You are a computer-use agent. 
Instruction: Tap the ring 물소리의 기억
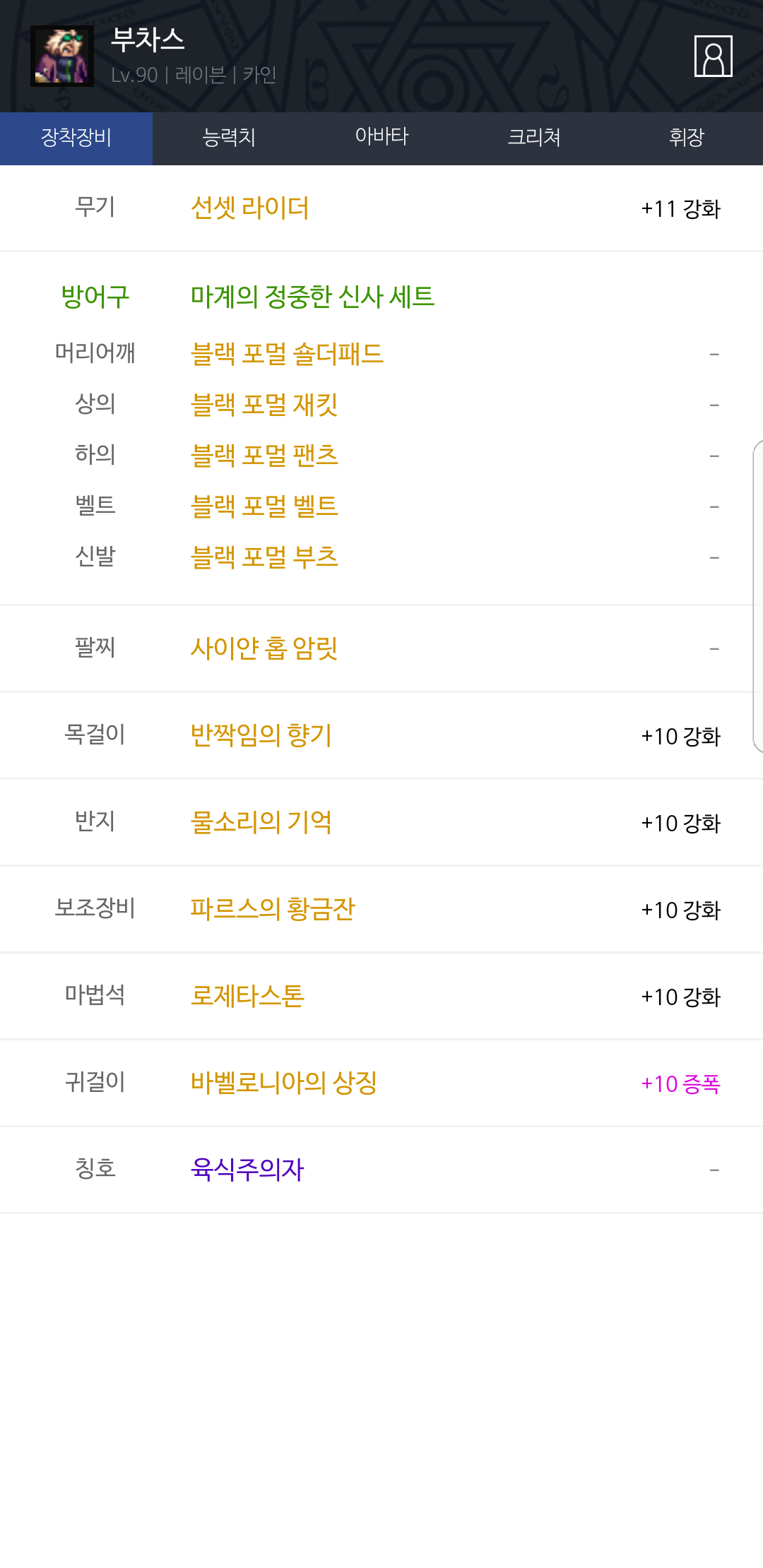[261, 822]
